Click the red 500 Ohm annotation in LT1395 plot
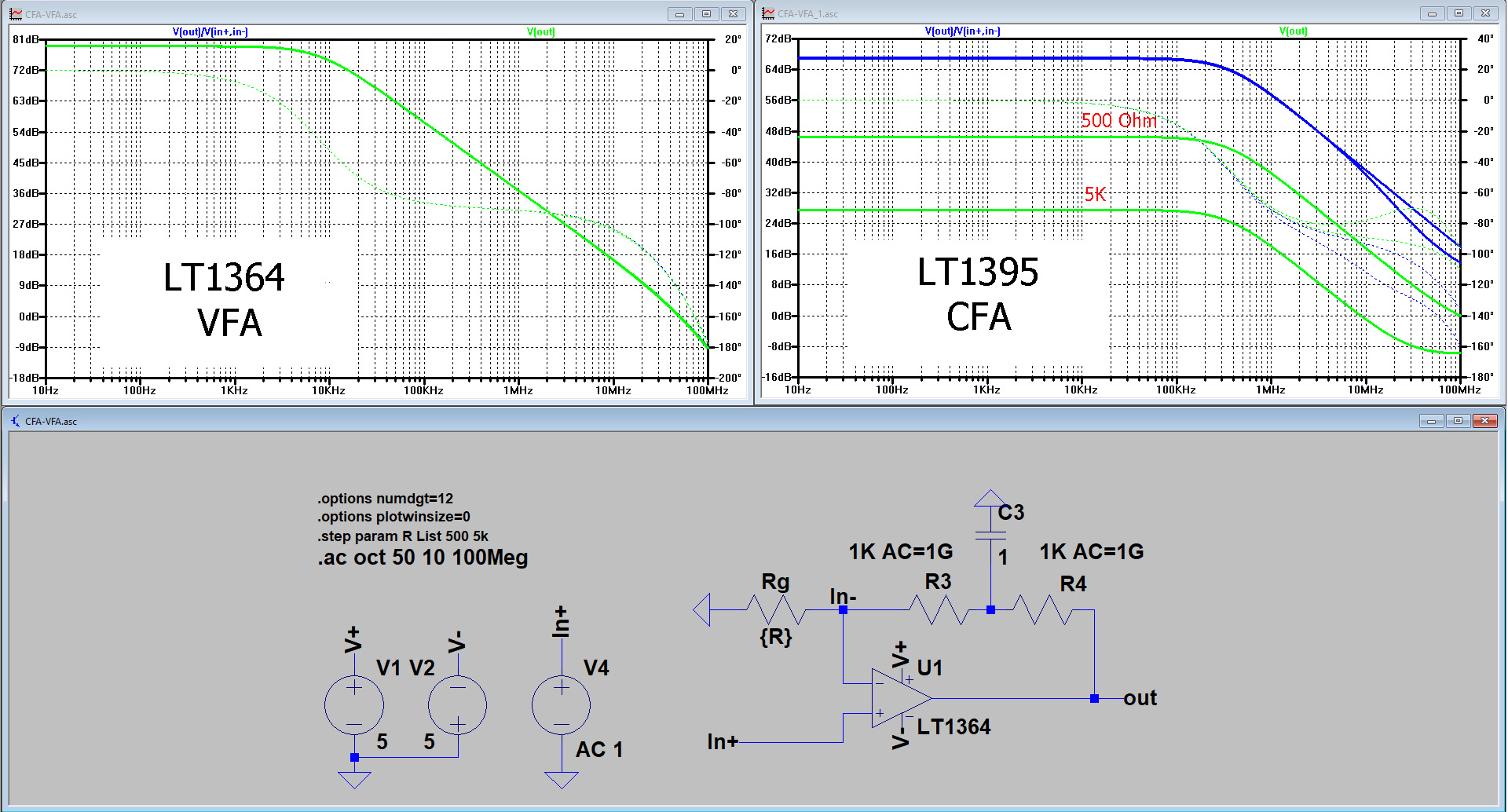The width and height of the screenshot is (1508, 812). tap(1119, 121)
